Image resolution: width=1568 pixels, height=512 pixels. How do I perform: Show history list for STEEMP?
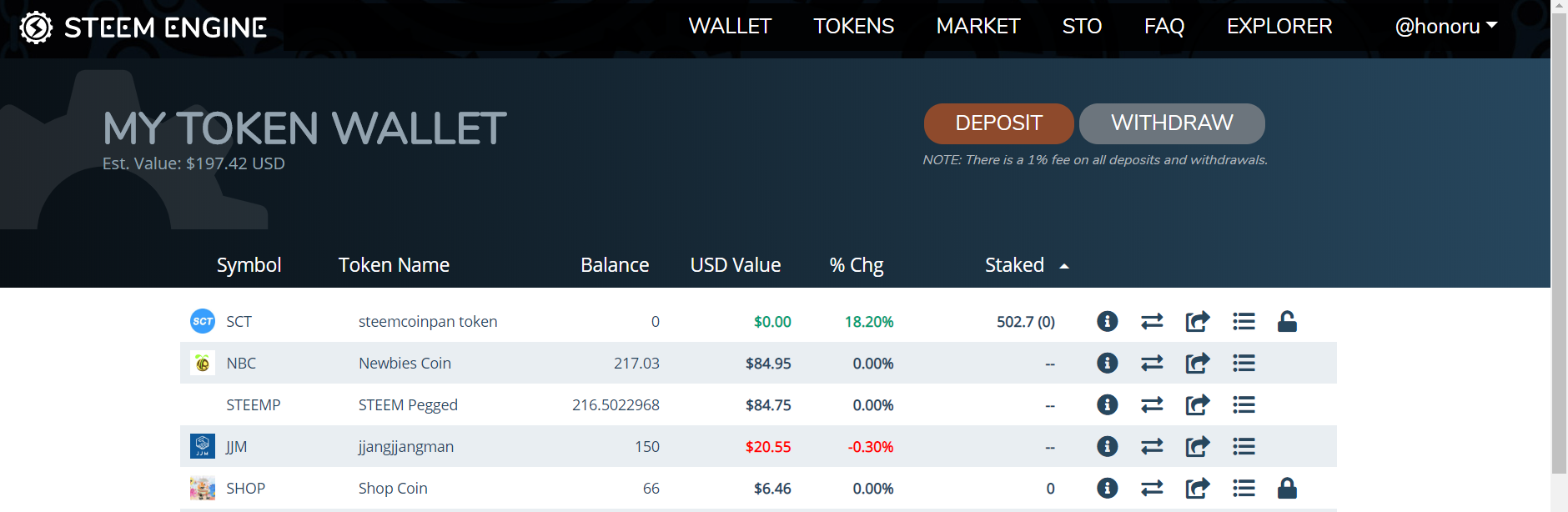tap(1244, 404)
